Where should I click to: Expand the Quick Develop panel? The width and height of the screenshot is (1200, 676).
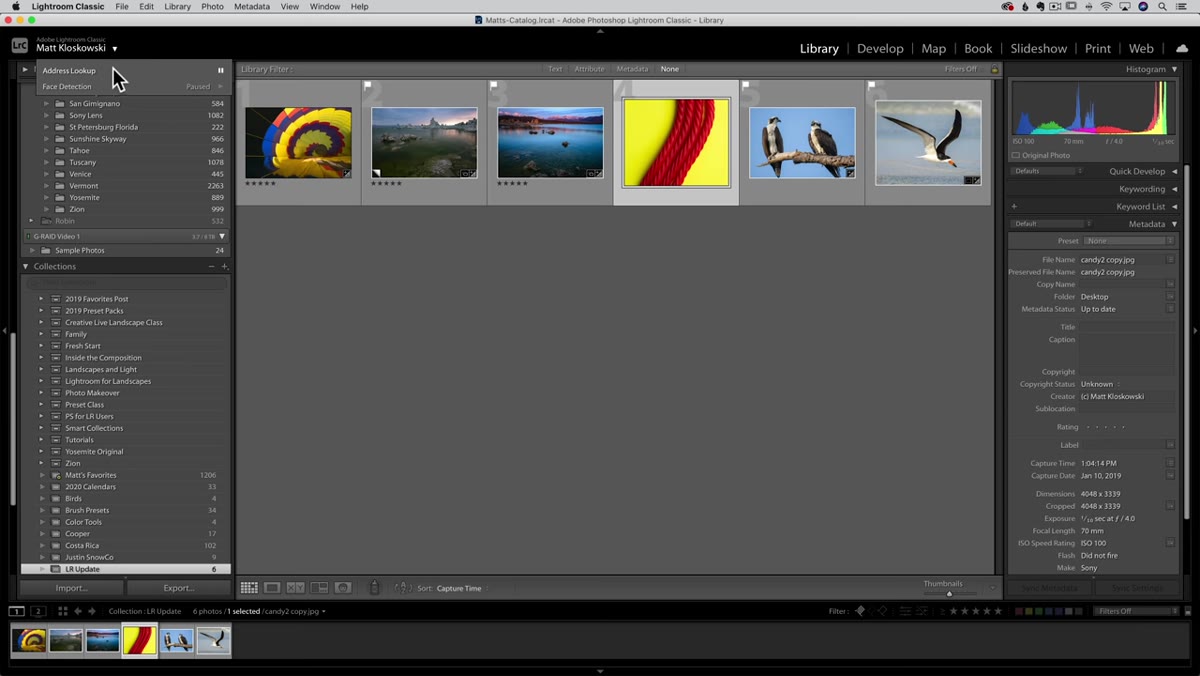(1174, 171)
